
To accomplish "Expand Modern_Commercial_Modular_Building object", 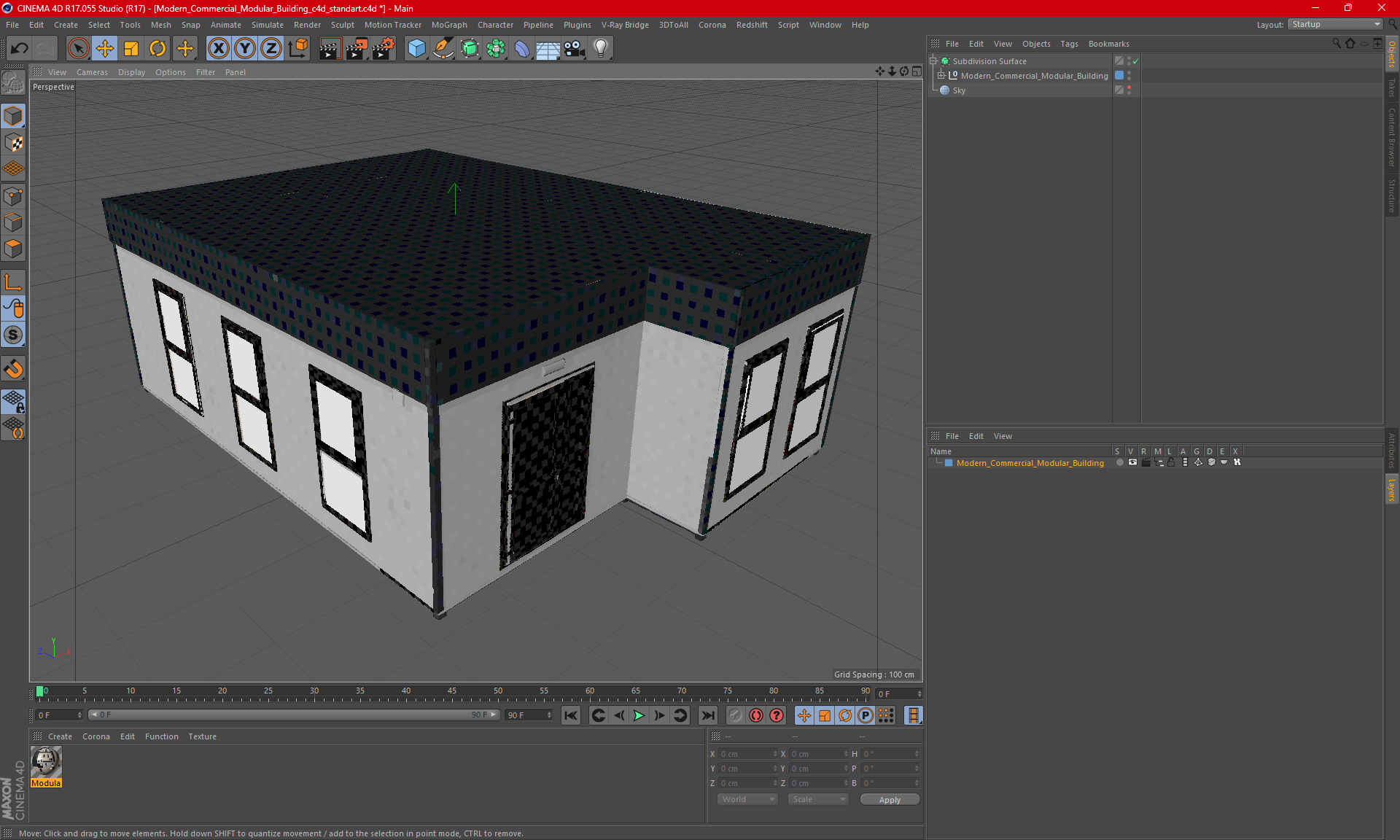I will point(941,75).
